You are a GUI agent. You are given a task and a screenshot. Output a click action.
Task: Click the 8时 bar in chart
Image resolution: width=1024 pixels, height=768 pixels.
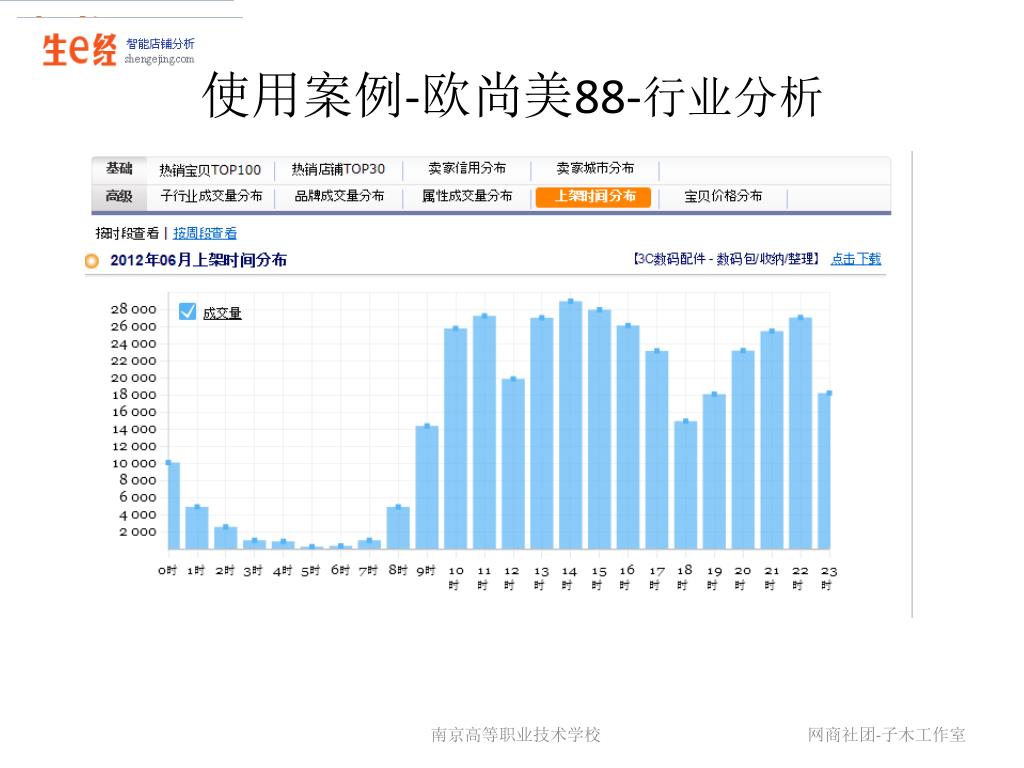click(x=398, y=528)
